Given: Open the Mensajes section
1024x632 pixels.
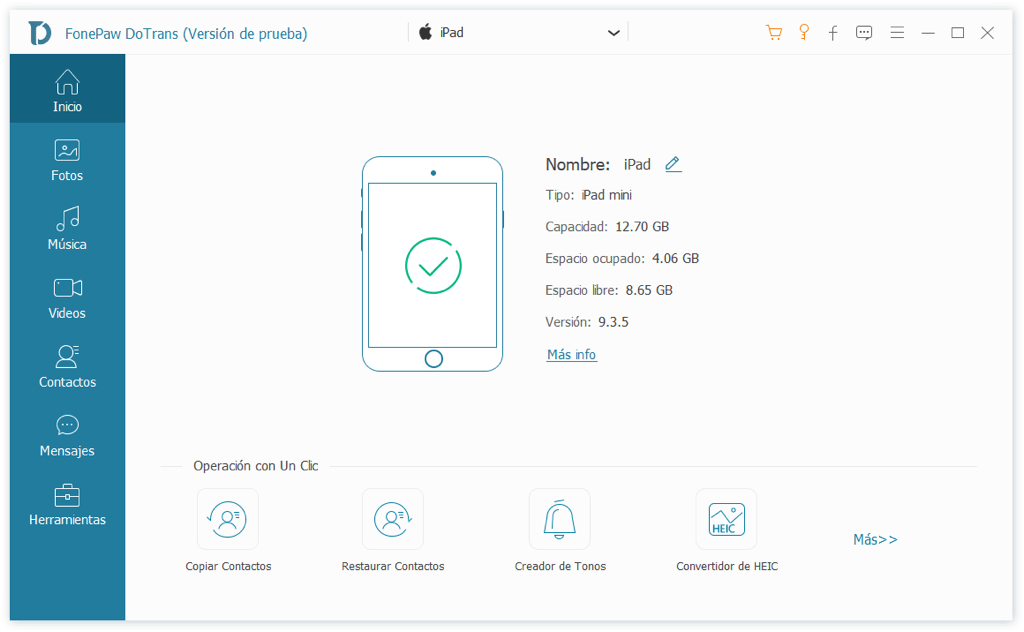Looking at the screenshot, I should point(67,435).
